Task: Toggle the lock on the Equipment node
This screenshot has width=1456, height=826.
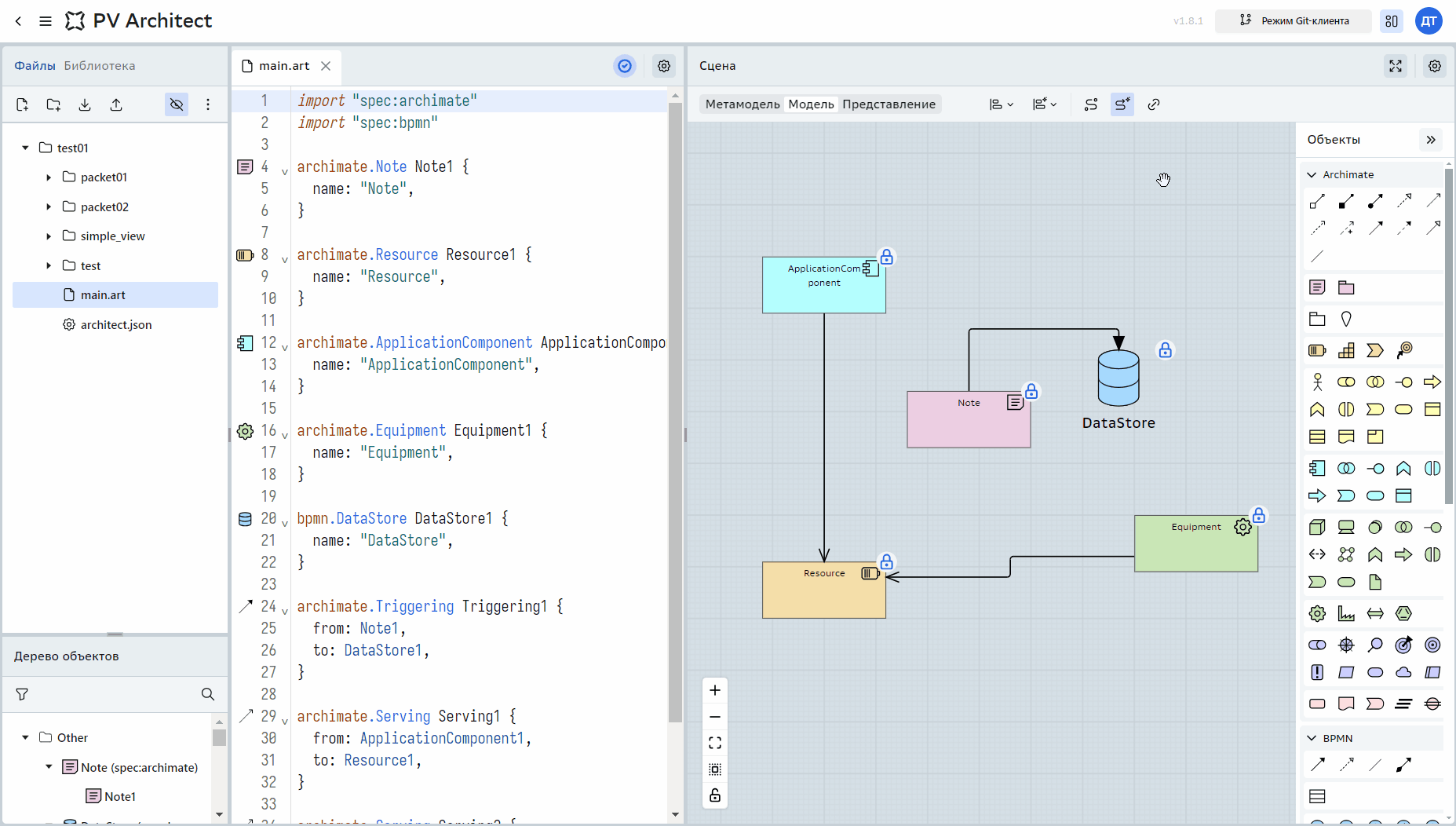Action: click(x=1259, y=515)
